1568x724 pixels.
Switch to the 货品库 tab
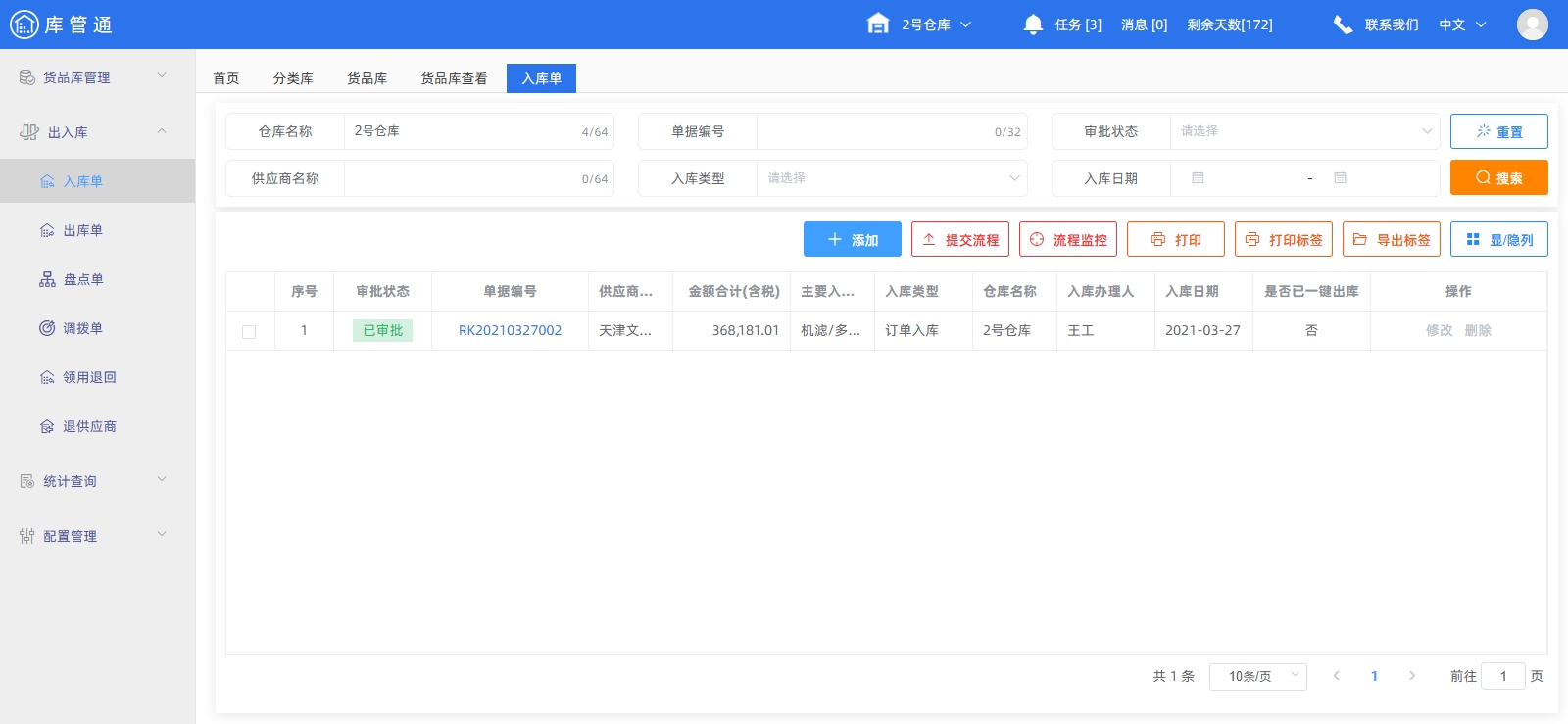pyautogui.click(x=367, y=78)
